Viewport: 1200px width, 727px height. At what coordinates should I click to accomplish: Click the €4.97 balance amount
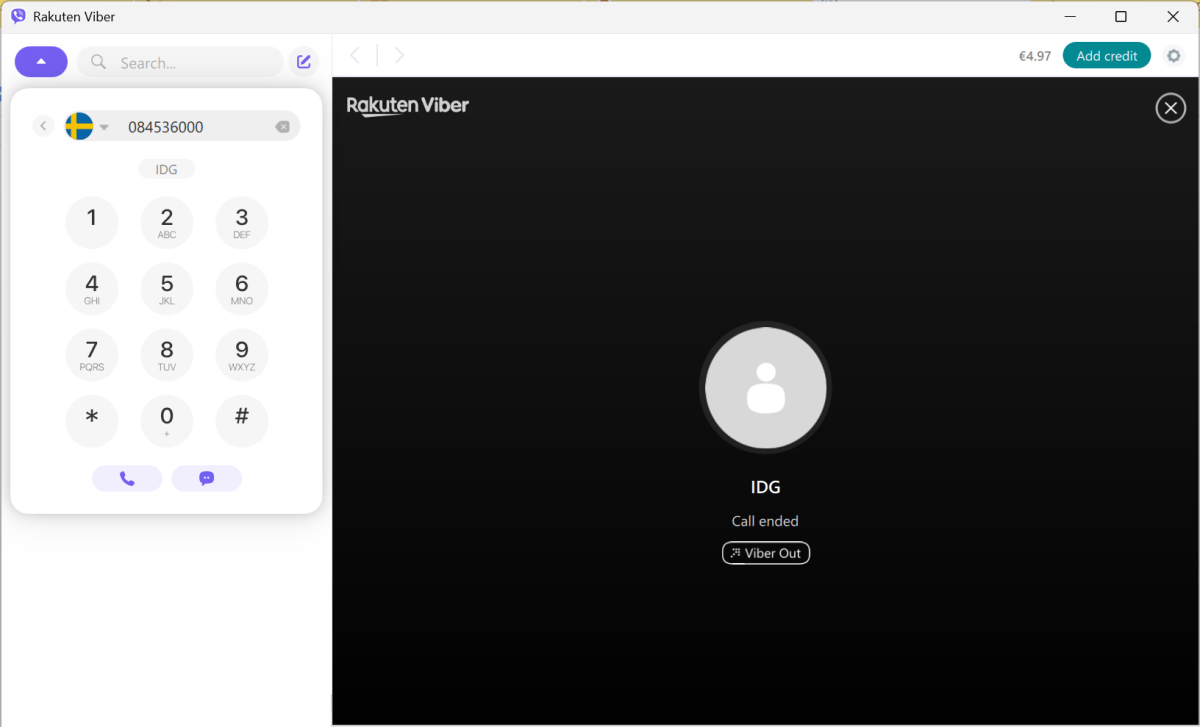click(x=1034, y=56)
